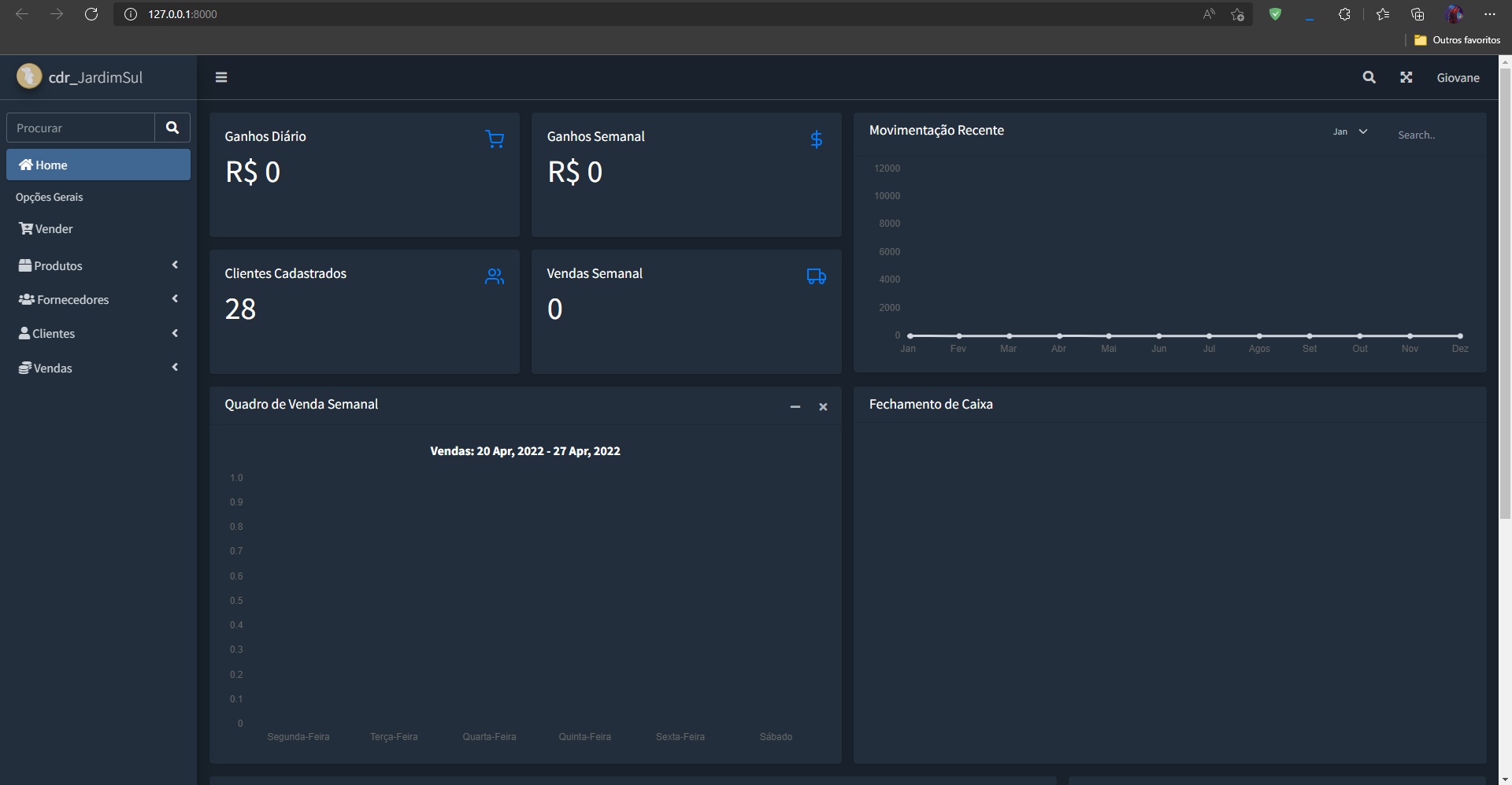Screen dimensions: 1512x785
Task: Reload the page with the refresh icon
Action: (91, 14)
